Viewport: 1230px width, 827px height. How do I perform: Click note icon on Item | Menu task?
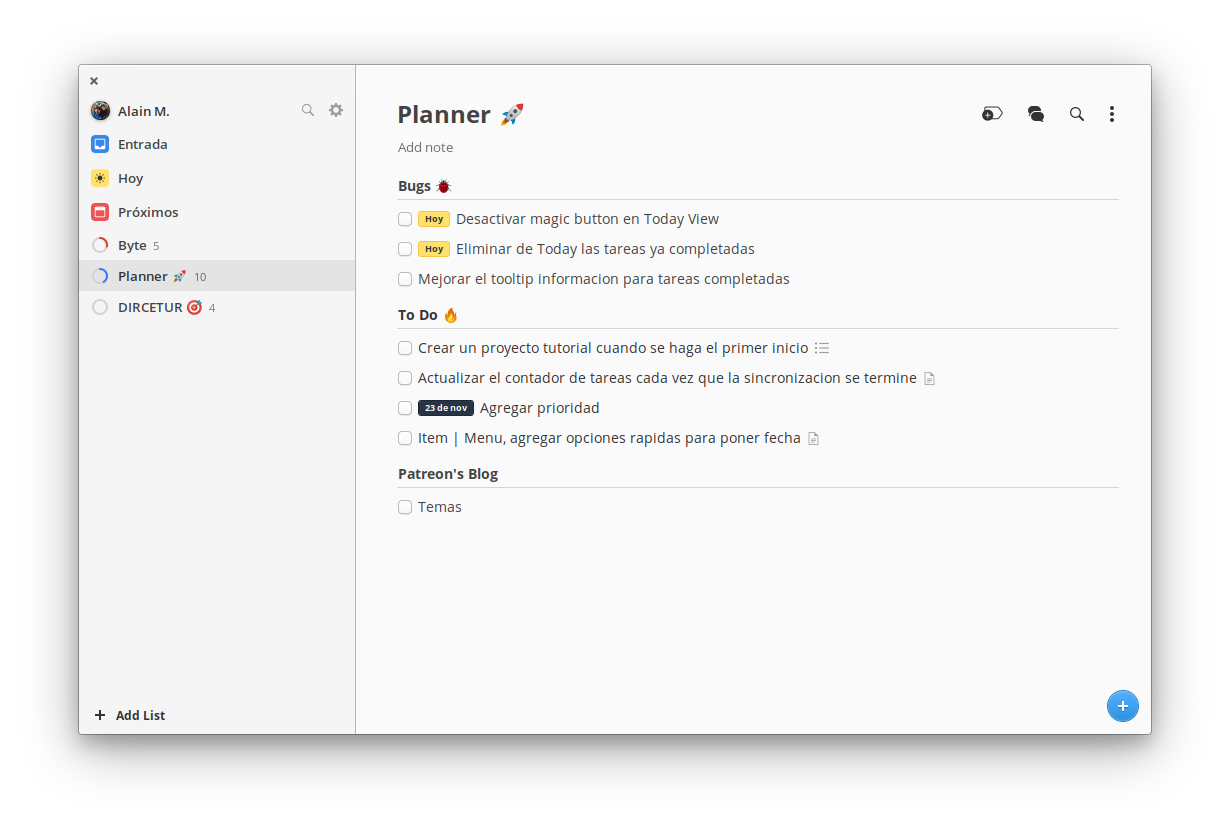click(814, 439)
